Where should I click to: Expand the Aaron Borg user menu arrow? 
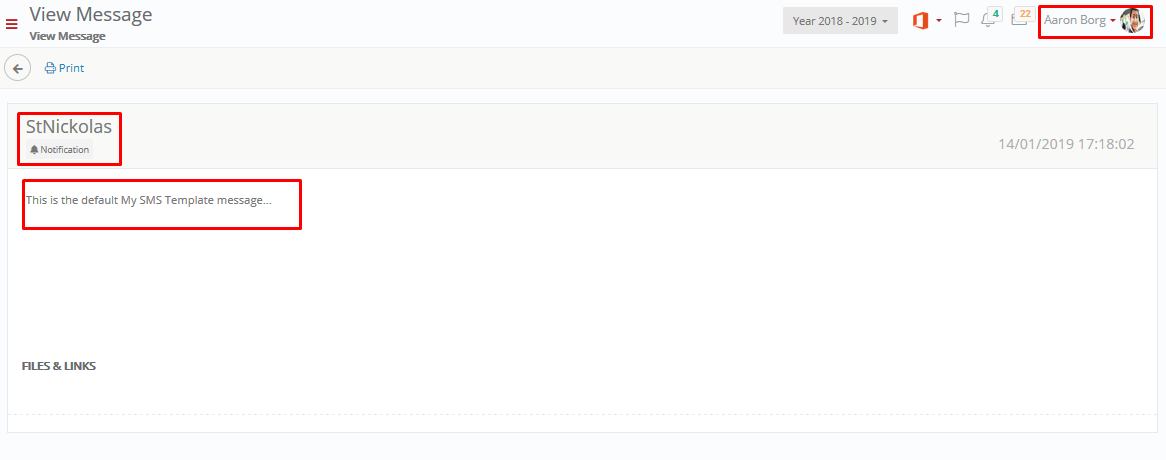click(1113, 21)
